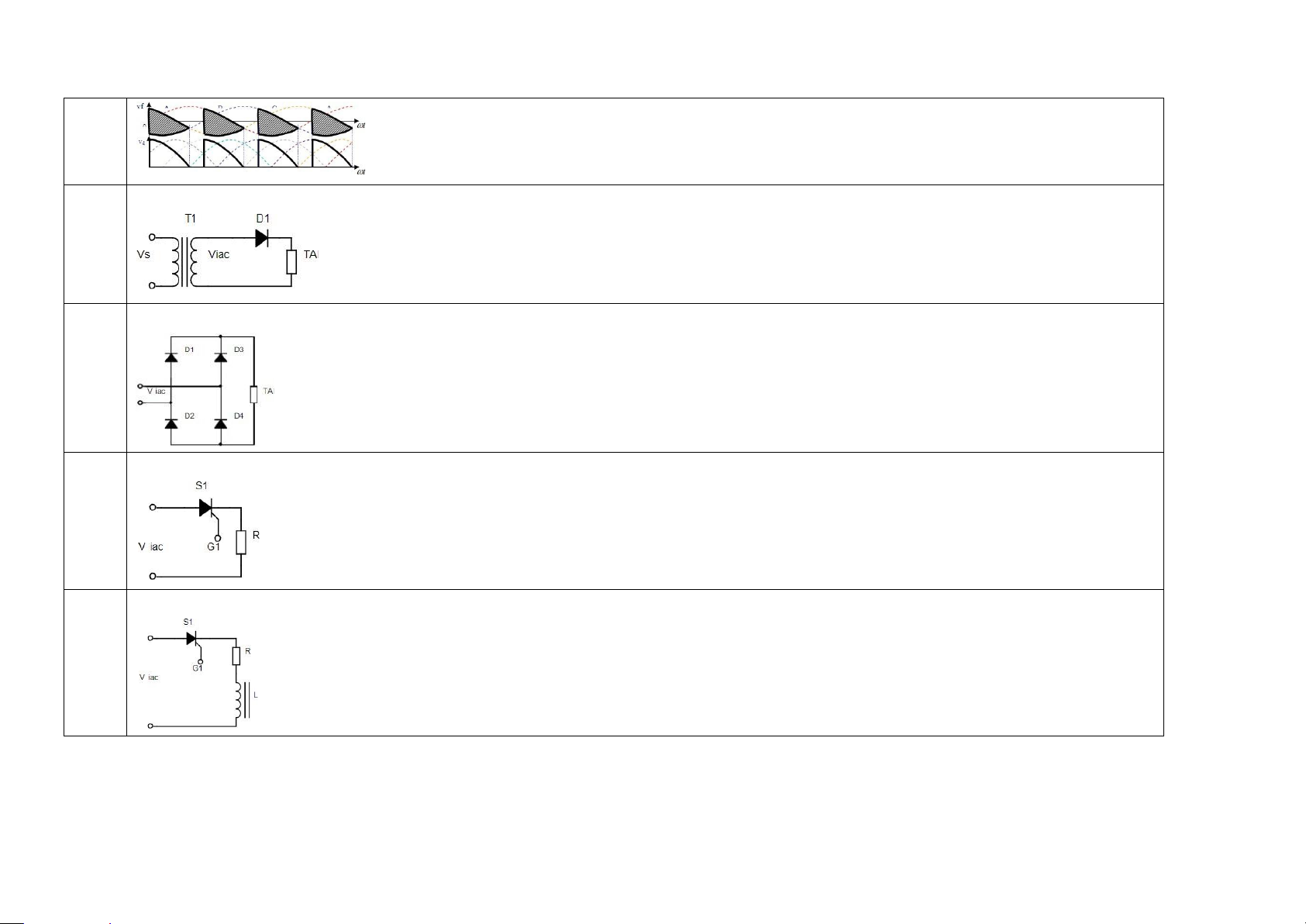Image resolution: width=1306 pixels, height=924 pixels.
Task: Select diode D2 in the bridge rectifier
Action: tap(171, 423)
